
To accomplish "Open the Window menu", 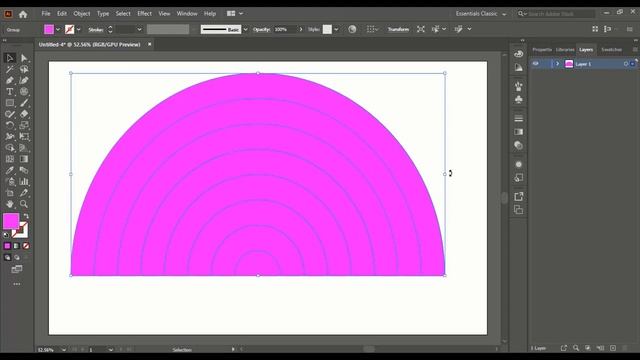I will pos(187,13).
